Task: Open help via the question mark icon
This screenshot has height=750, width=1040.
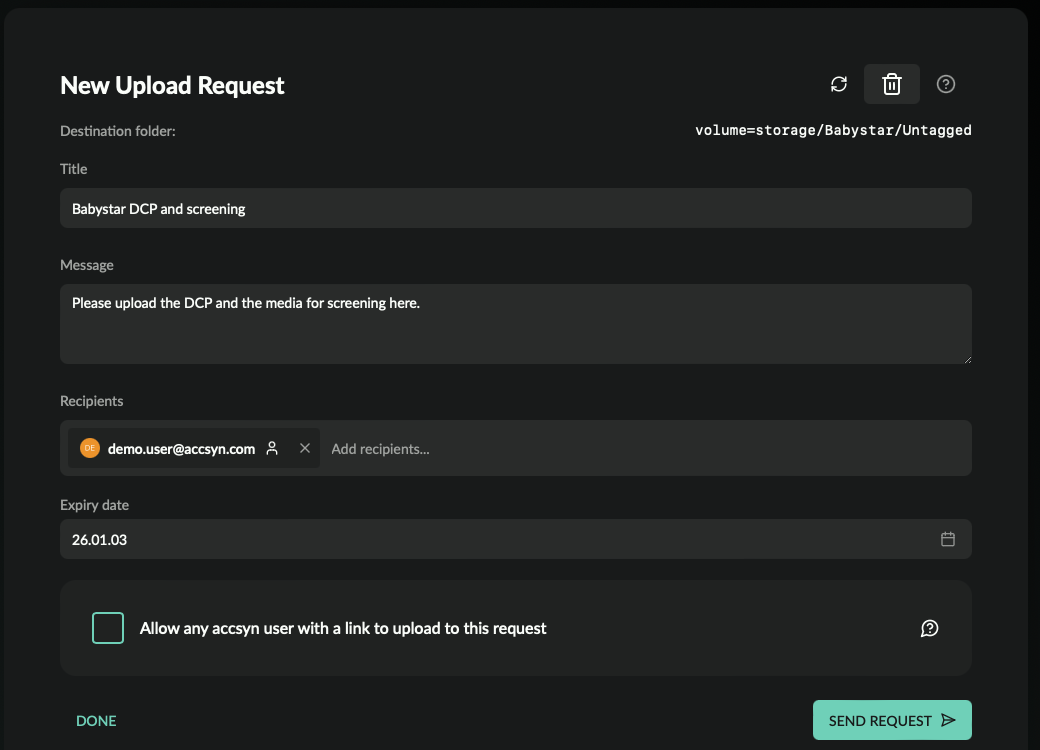Action: [x=945, y=84]
